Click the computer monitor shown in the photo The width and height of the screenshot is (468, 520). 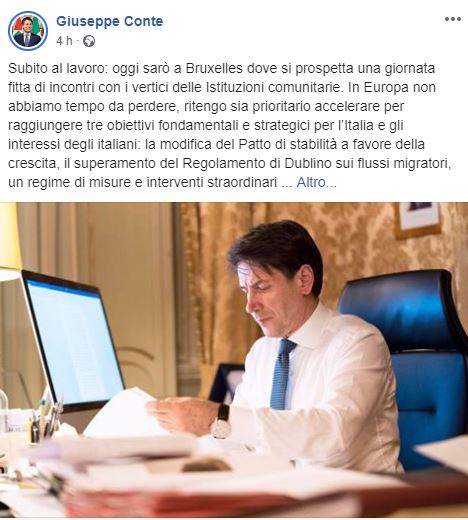[72, 338]
